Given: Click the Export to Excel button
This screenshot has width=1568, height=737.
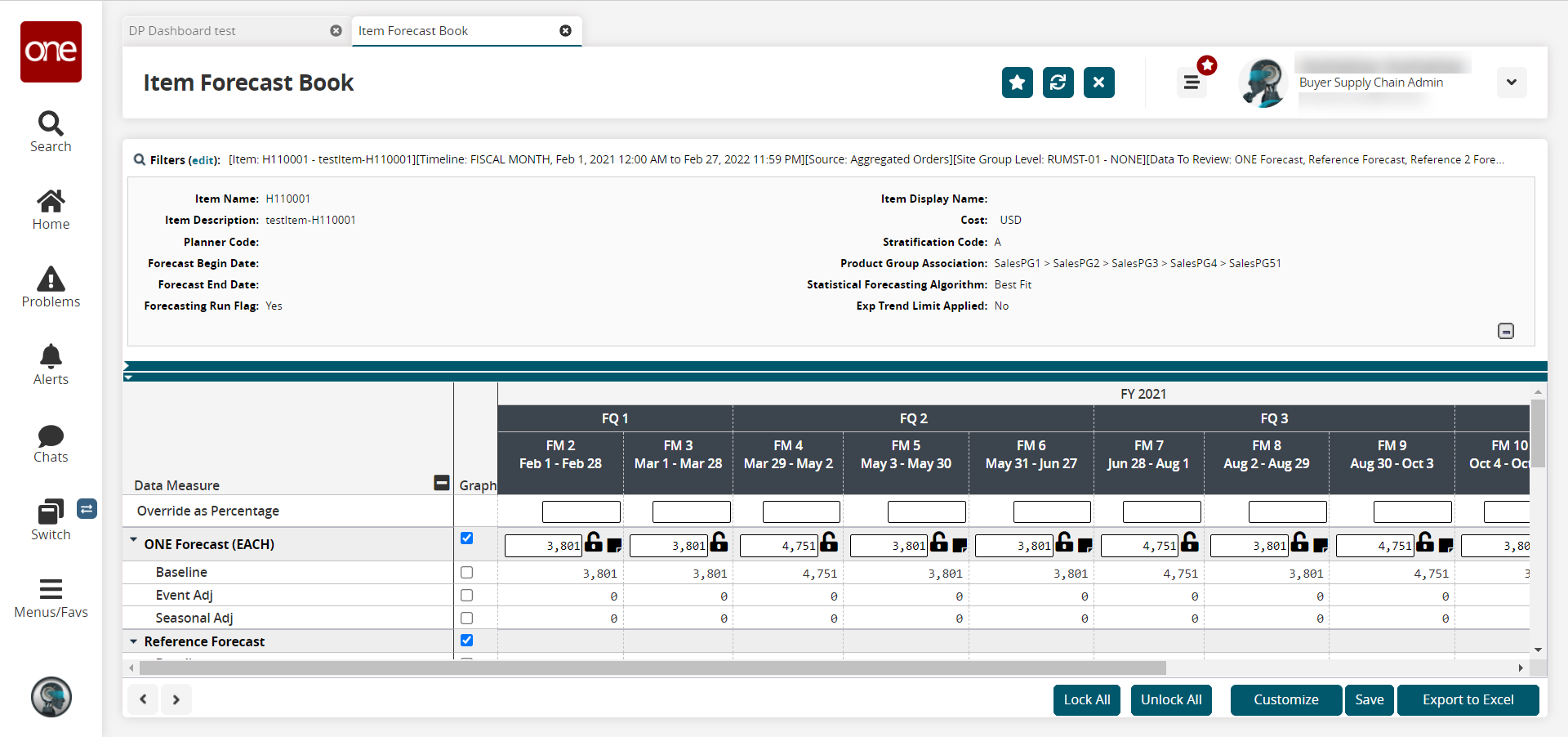Looking at the screenshot, I should 1468,700.
